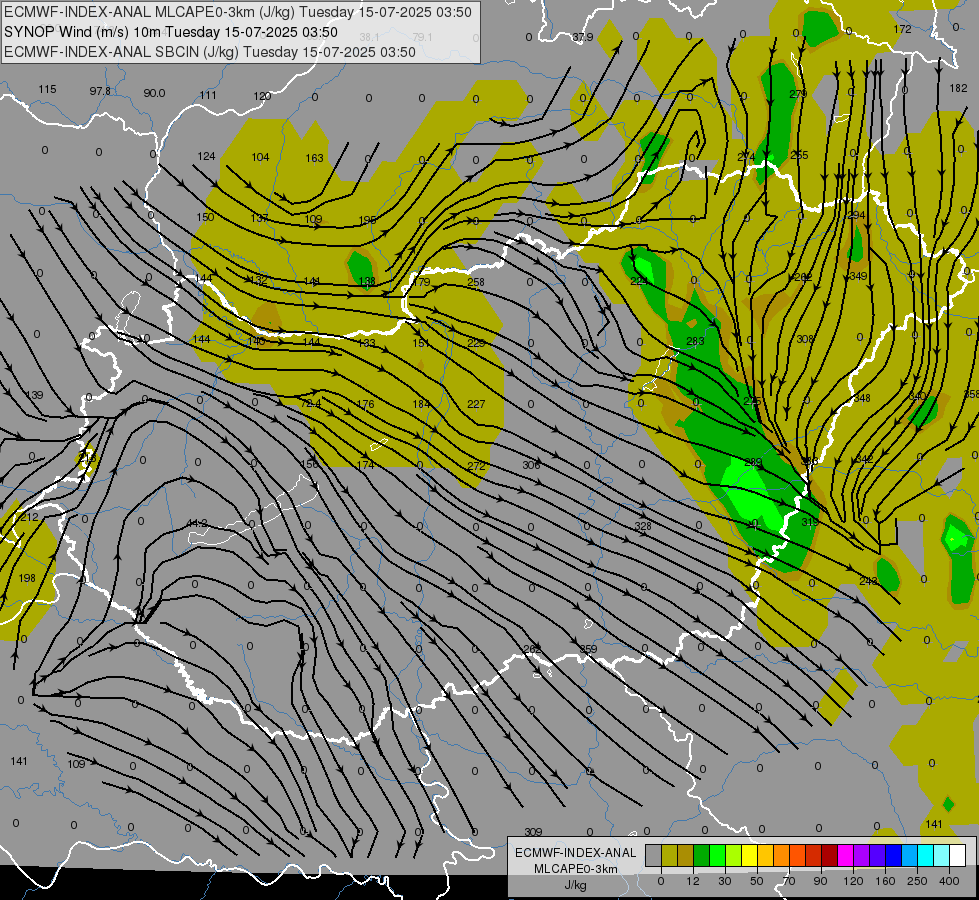
Task: Click the legend tick label 50
Action: point(757,881)
